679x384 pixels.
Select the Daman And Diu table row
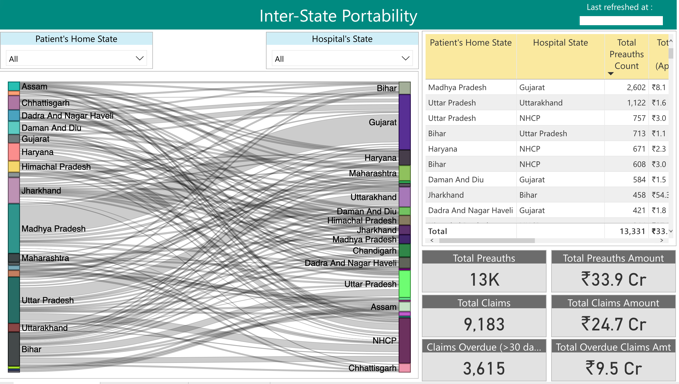pos(547,180)
